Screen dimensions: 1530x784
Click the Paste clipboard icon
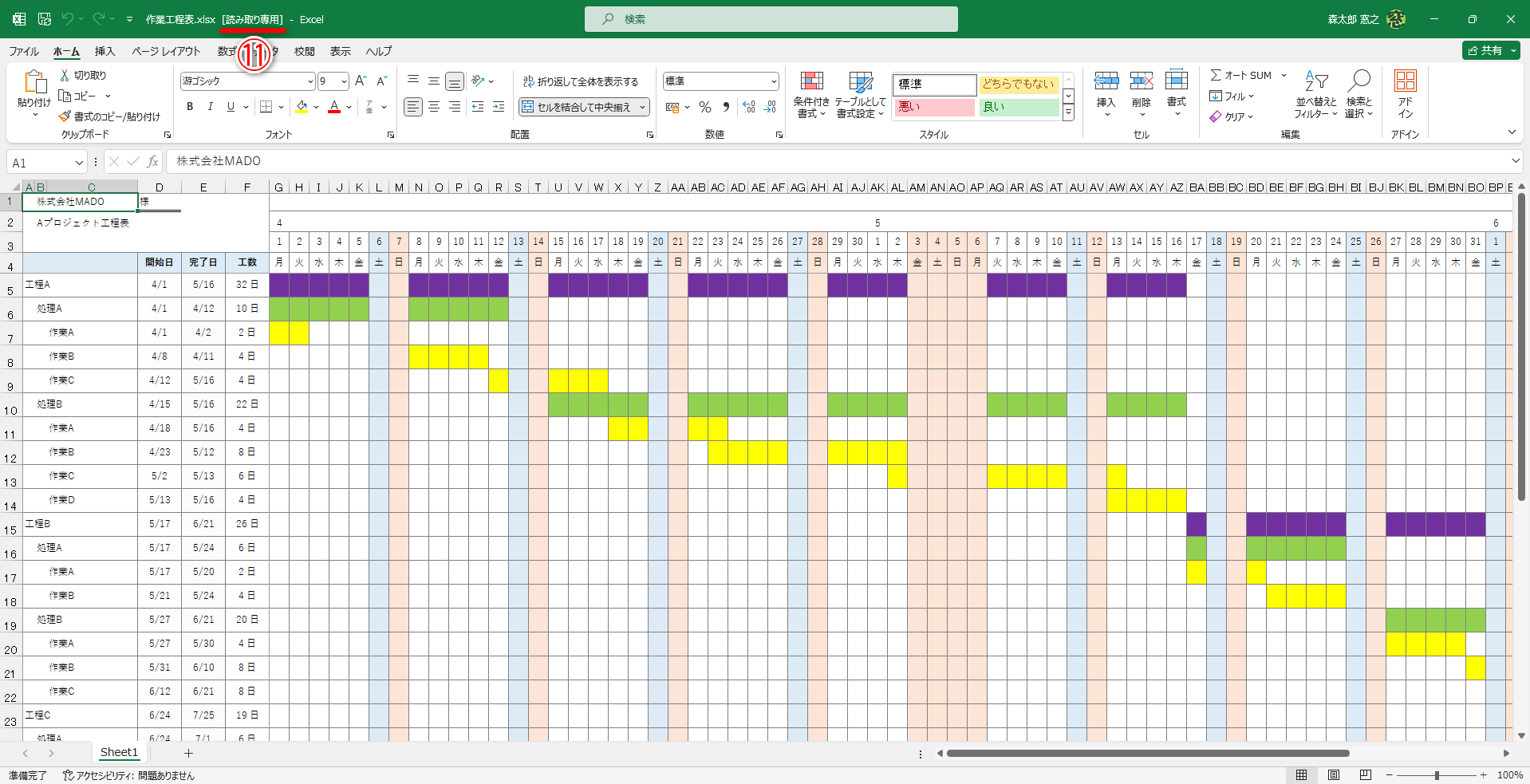(34, 81)
